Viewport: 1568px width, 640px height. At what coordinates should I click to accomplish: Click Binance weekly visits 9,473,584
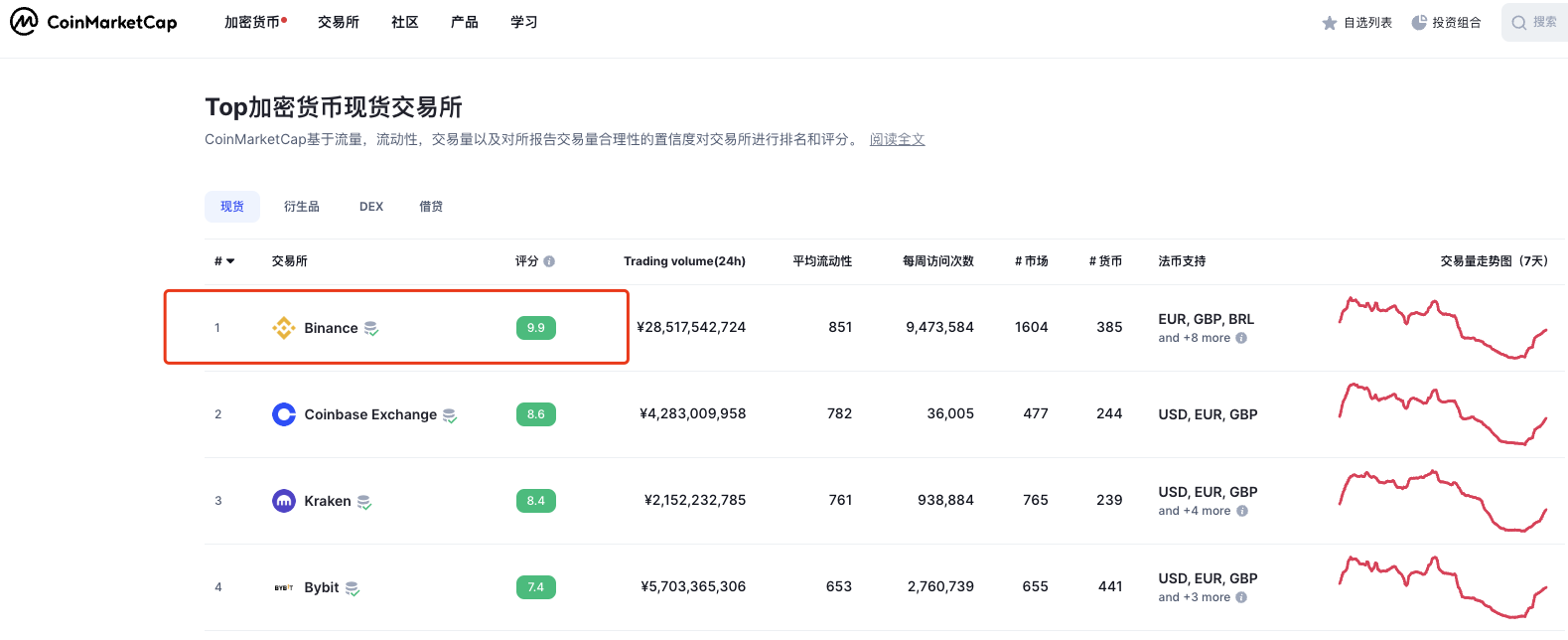940,327
